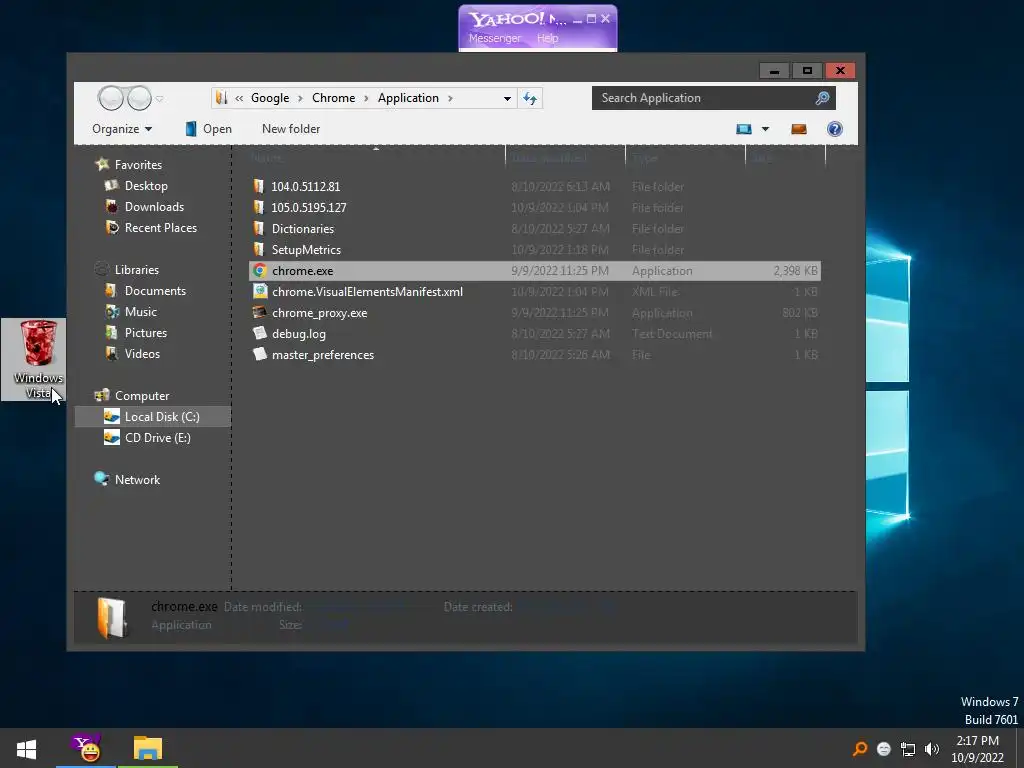This screenshot has height=768, width=1024.
Task: Click the Open toolbar button
Action: click(x=209, y=129)
